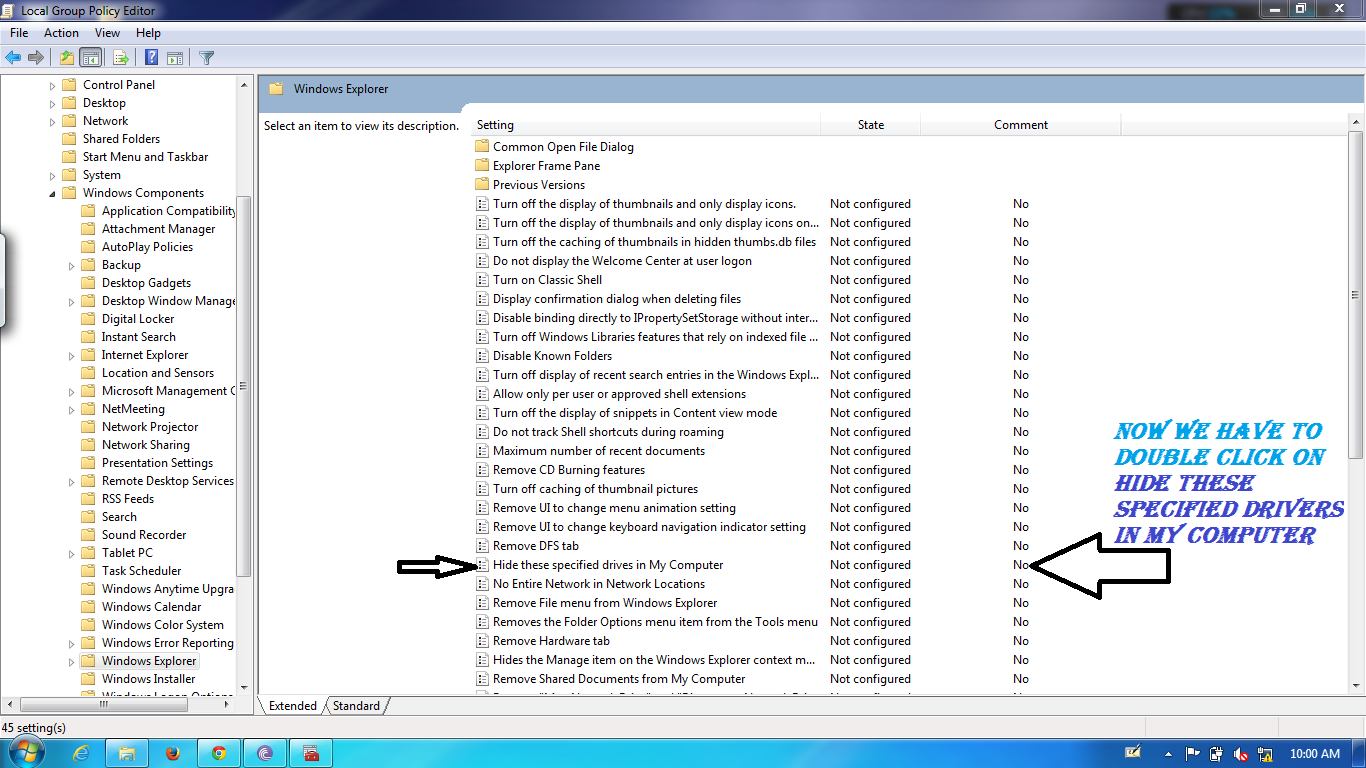
Task: Click the Forward arrow toolbar icon
Action: [x=36, y=57]
